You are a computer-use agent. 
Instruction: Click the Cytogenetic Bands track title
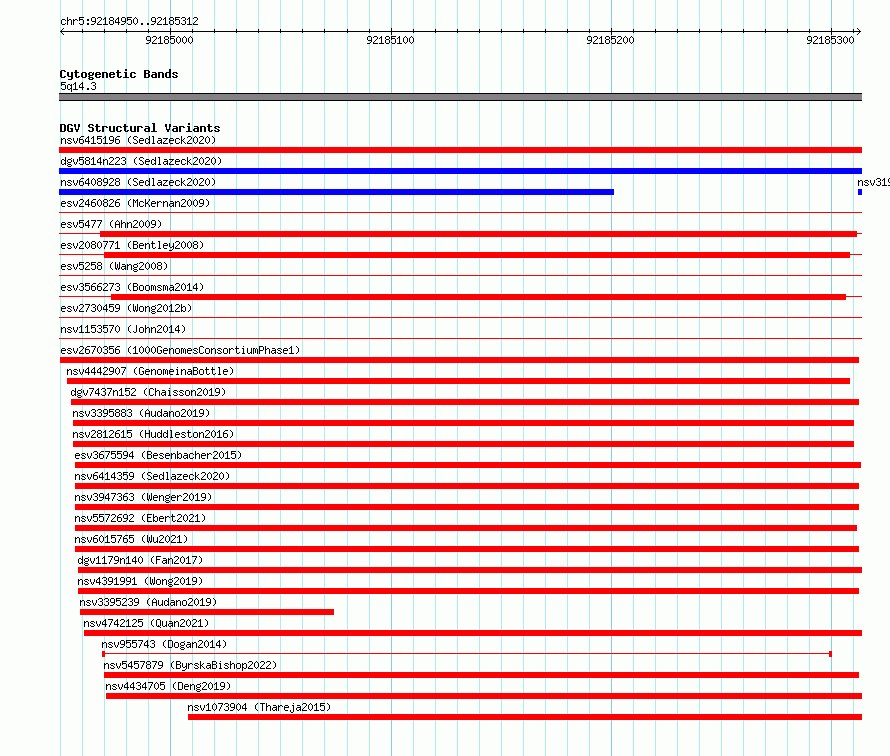(x=119, y=74)
